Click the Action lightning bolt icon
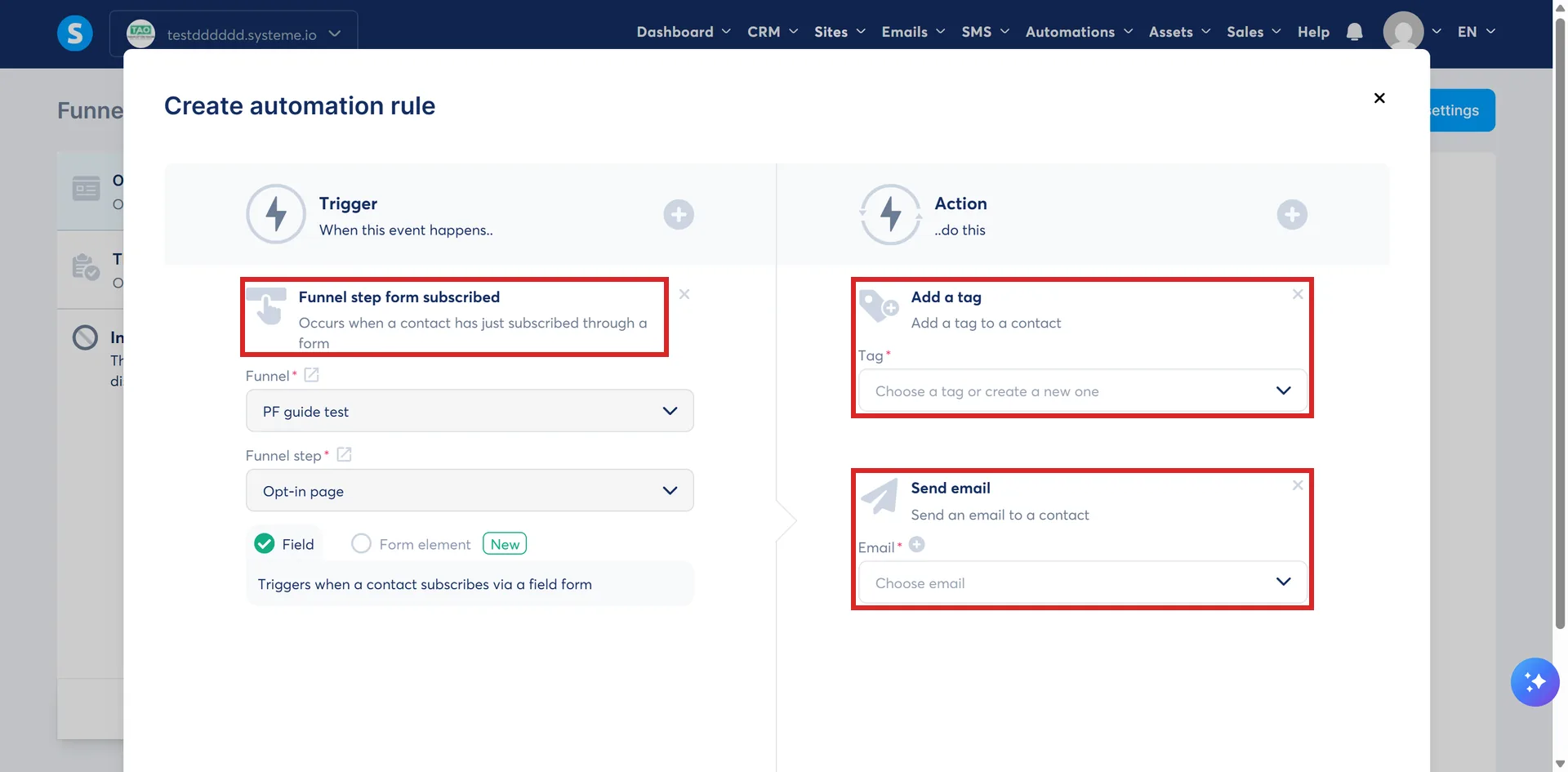The image size is (1568, 772). [890, 214]
